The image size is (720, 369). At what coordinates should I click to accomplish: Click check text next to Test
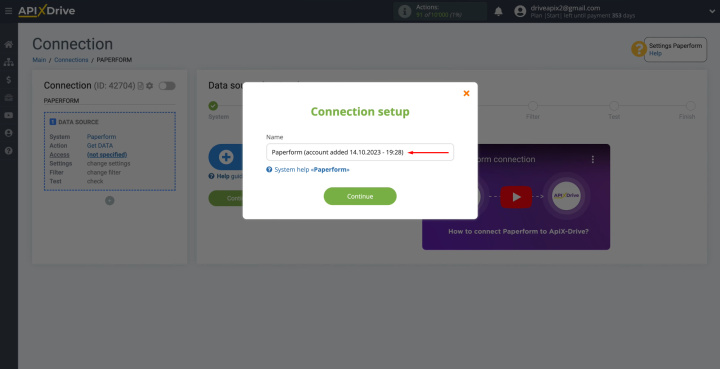tap(95, 181)
